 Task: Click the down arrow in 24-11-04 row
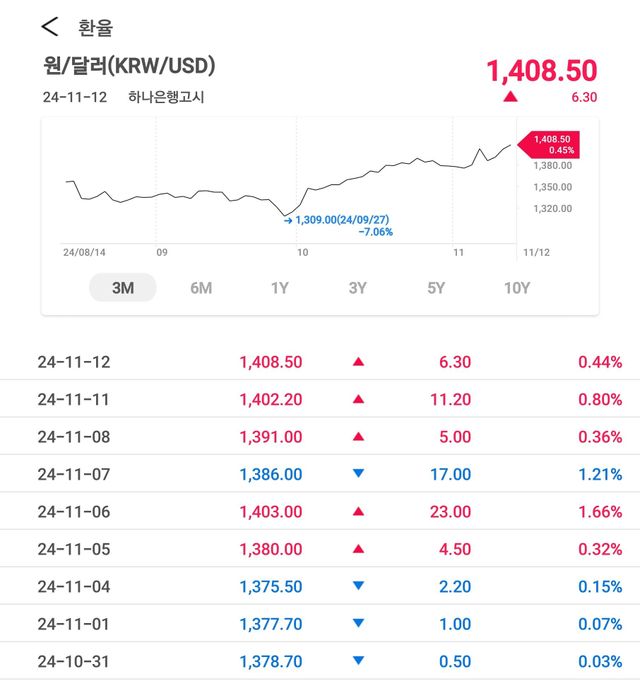click(x=358, y=587)
